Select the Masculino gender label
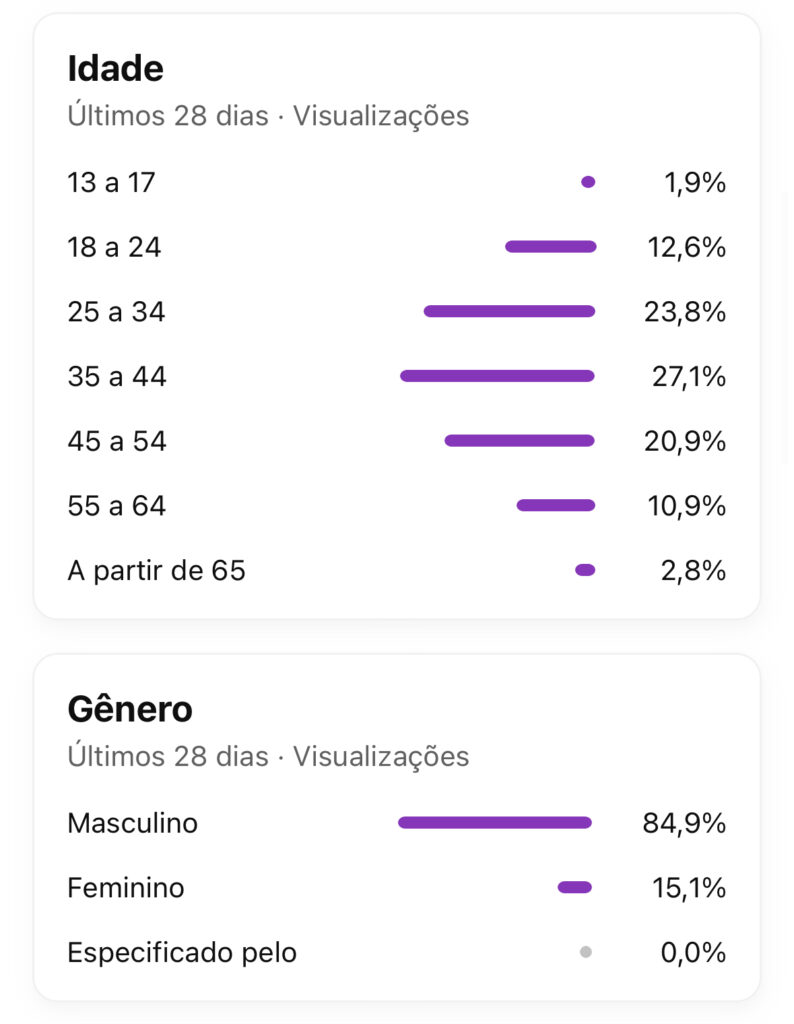Viewport: 794px width, 1024px height. pos(132,823)
